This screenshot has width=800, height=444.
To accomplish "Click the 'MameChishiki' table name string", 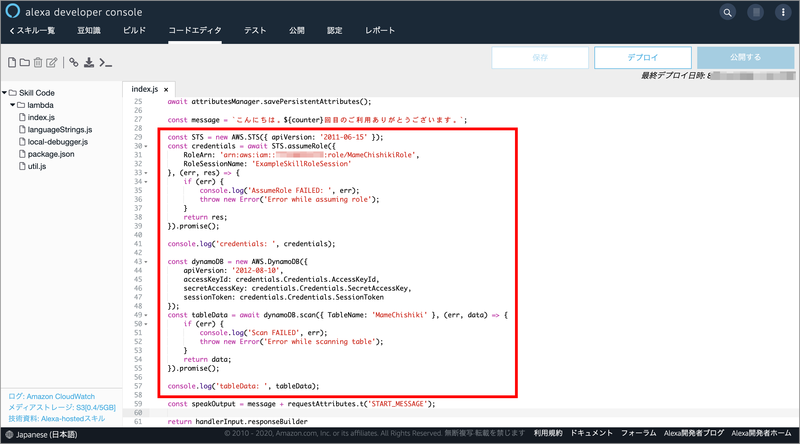I will tap(399, 315).
